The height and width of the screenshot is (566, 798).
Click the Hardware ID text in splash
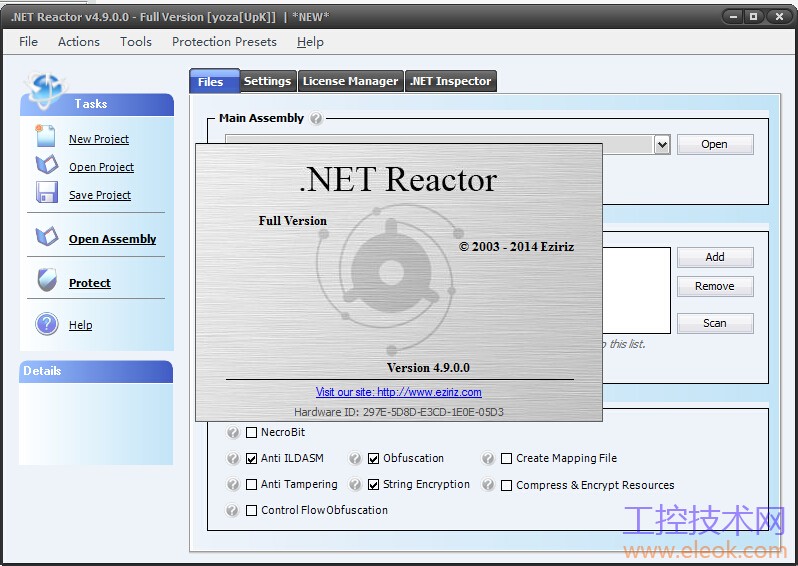399,412
